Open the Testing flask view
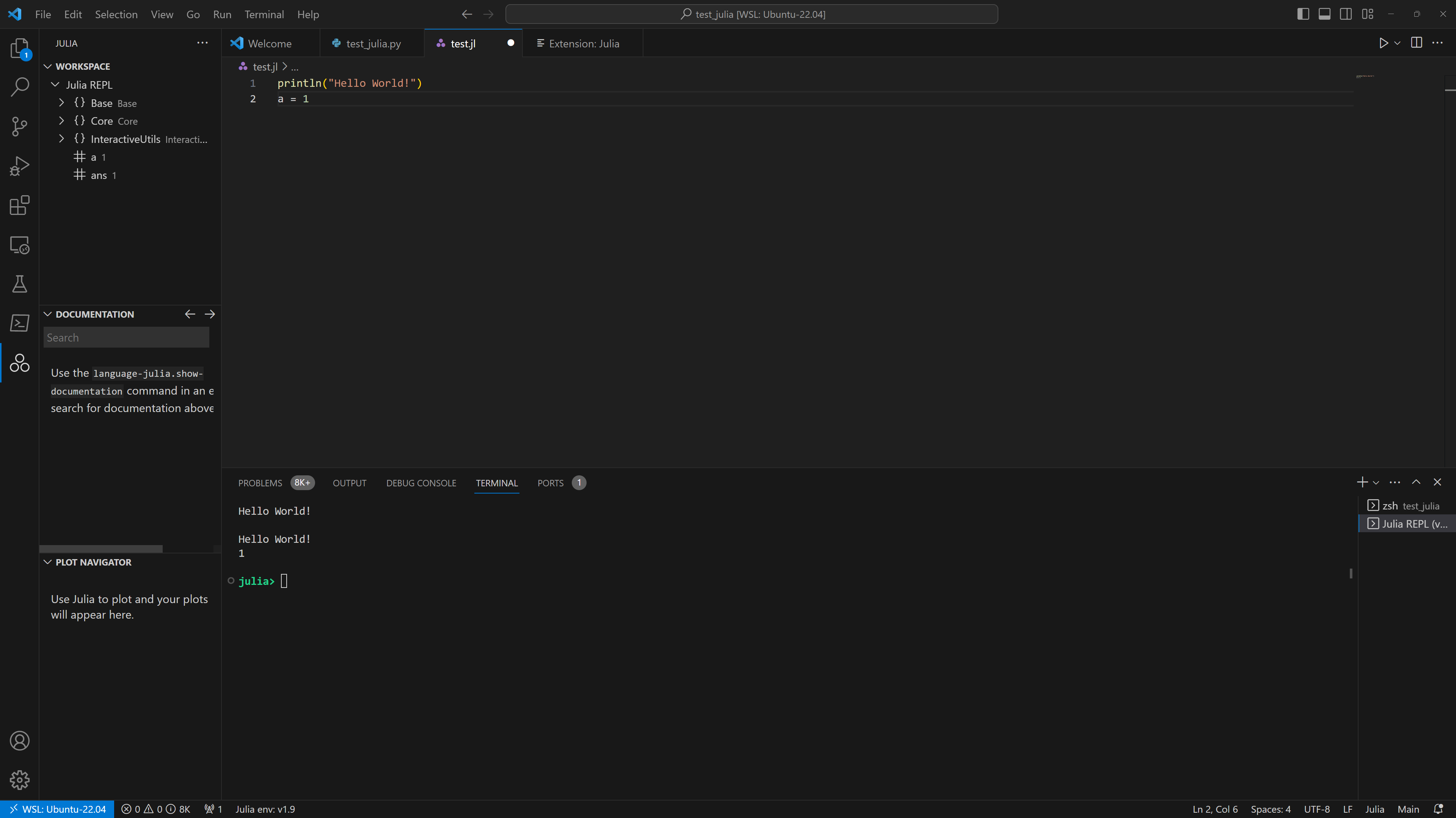 coord(20,284)
